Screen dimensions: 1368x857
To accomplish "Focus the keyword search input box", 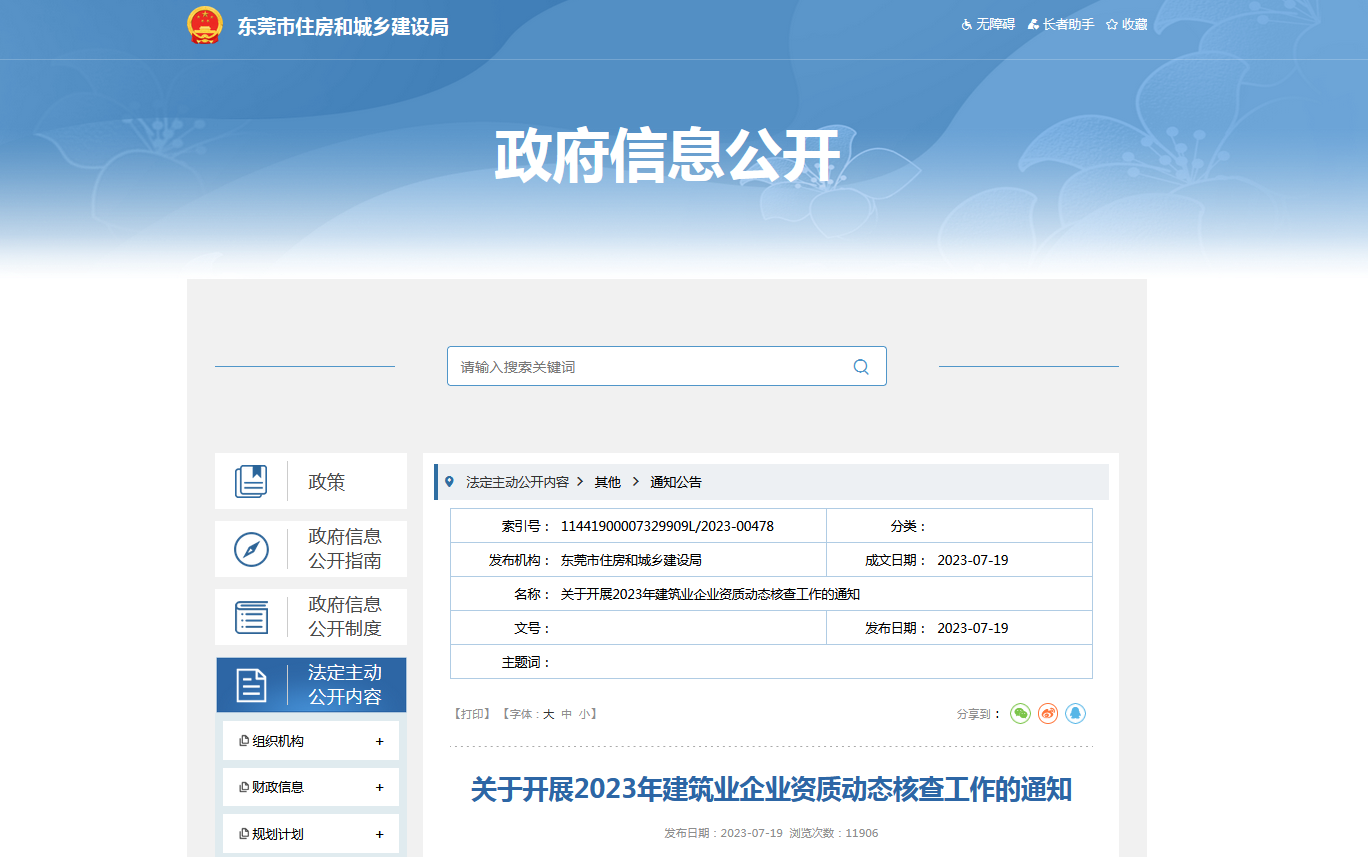I will click(x=650, y=367).
